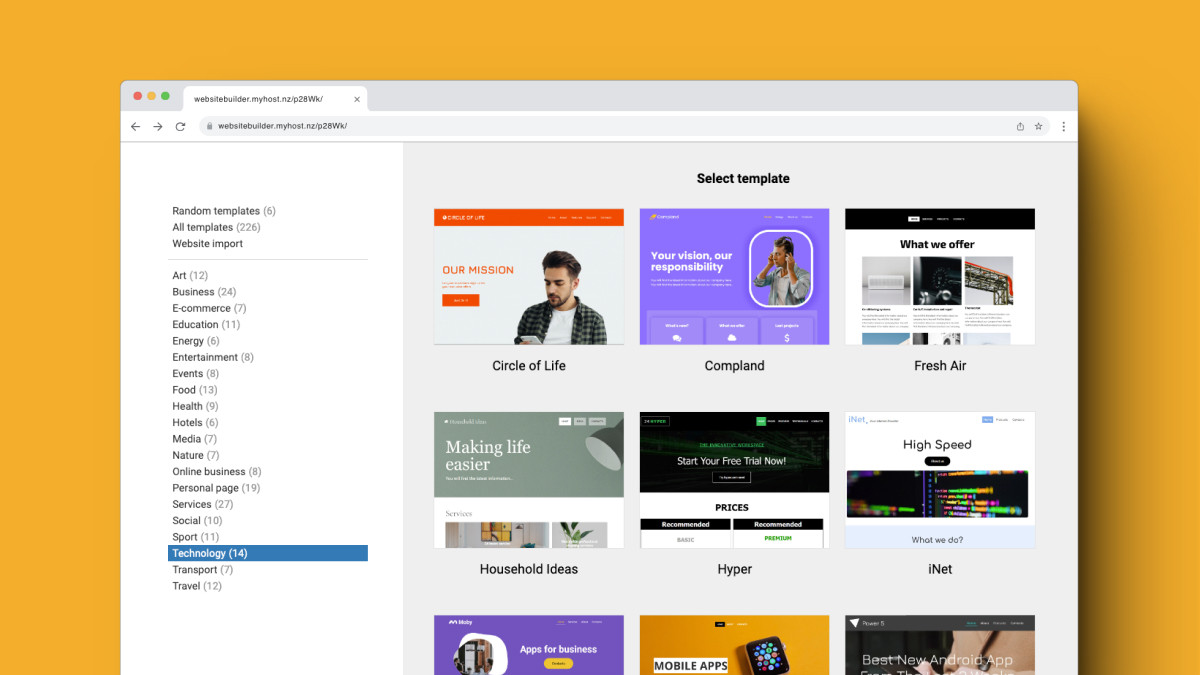Click the padlock icon in address bar
The height and width of the screenshot is (675, 1200).
pos(209,127)
